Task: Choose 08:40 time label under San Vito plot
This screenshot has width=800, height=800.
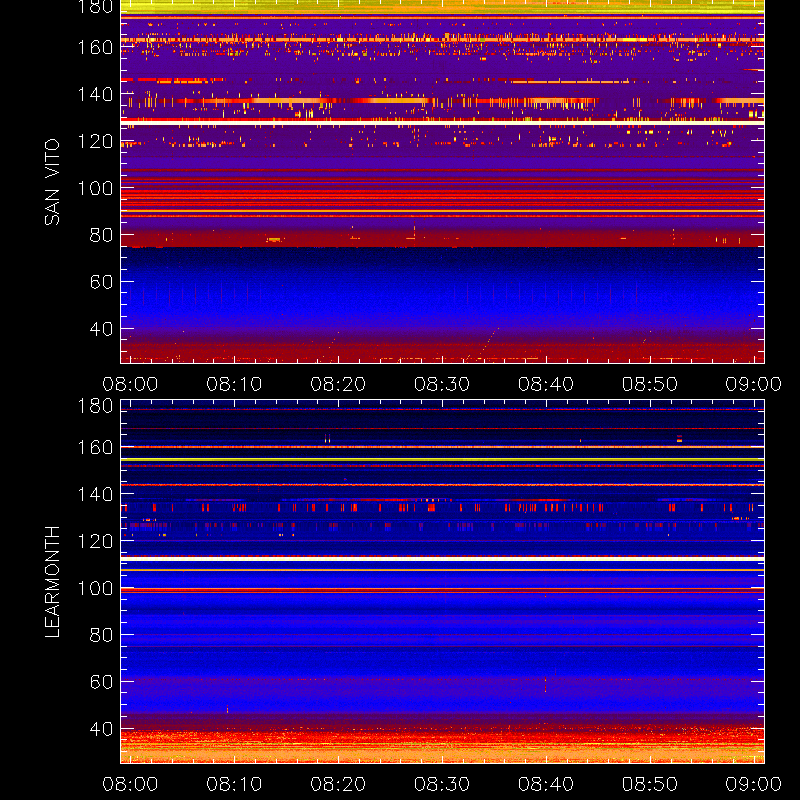Action: coord(546,384)
